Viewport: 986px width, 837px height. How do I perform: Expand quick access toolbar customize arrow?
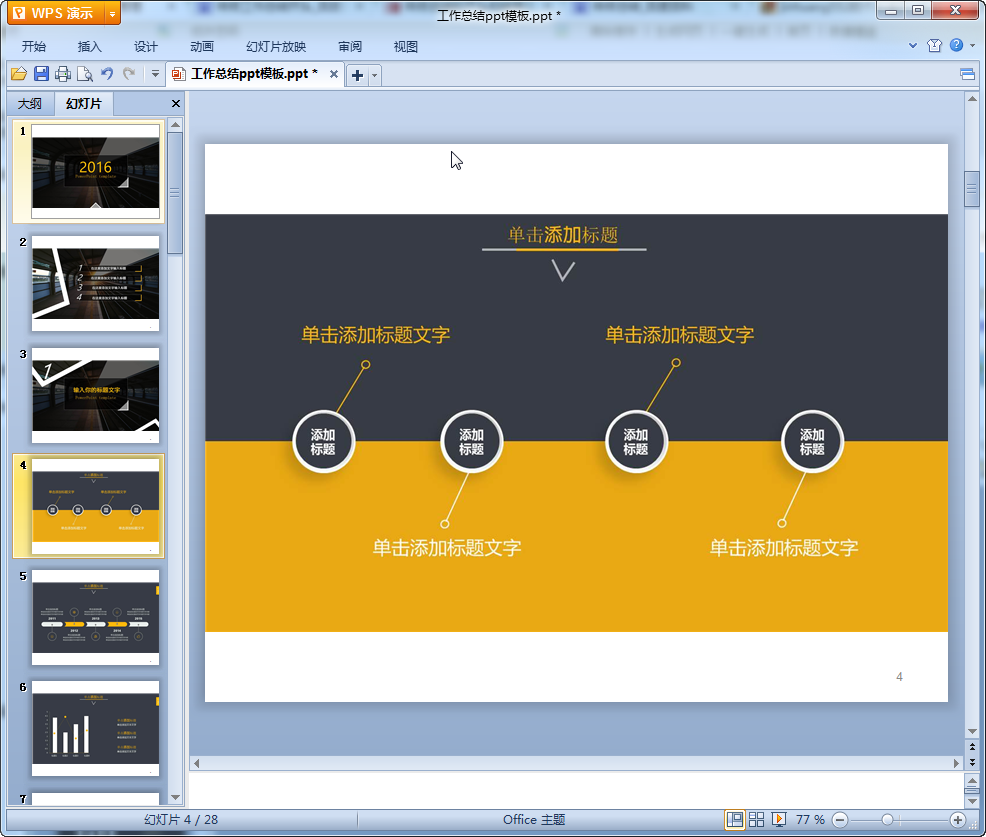point(155,74)
